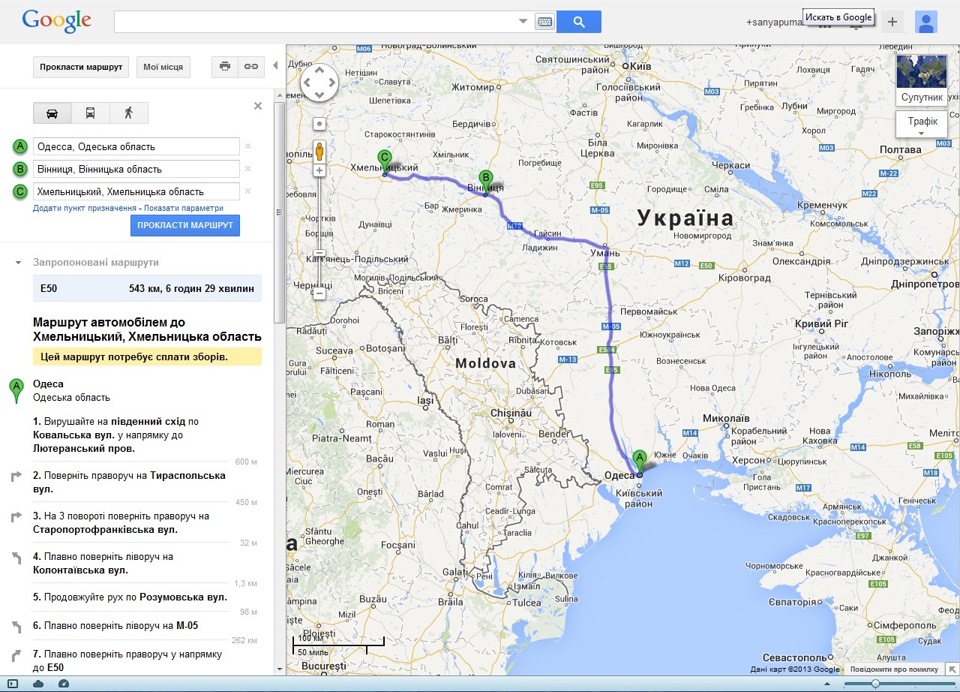Select the car travel mode
This screenshot has width=960, height=692.
[x=52, y=113]
